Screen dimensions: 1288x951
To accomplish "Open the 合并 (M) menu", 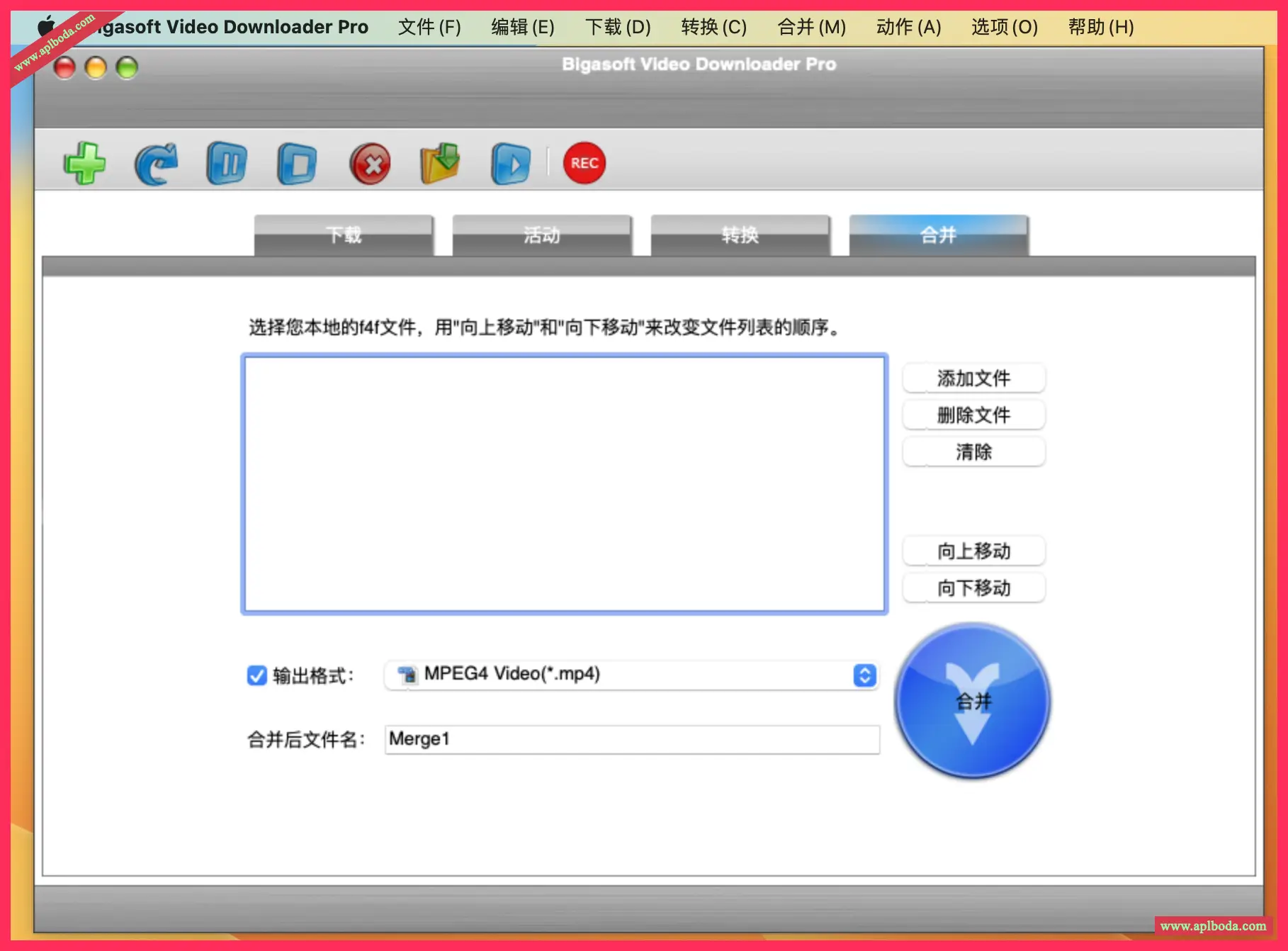I will 811,27.
